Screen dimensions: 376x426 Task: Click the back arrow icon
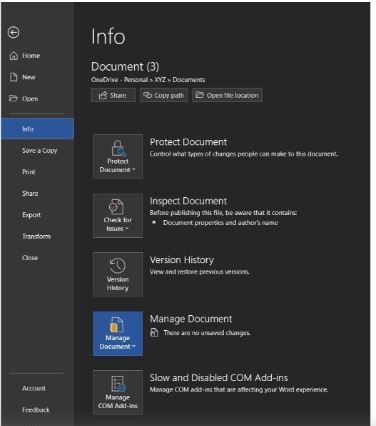13,32
